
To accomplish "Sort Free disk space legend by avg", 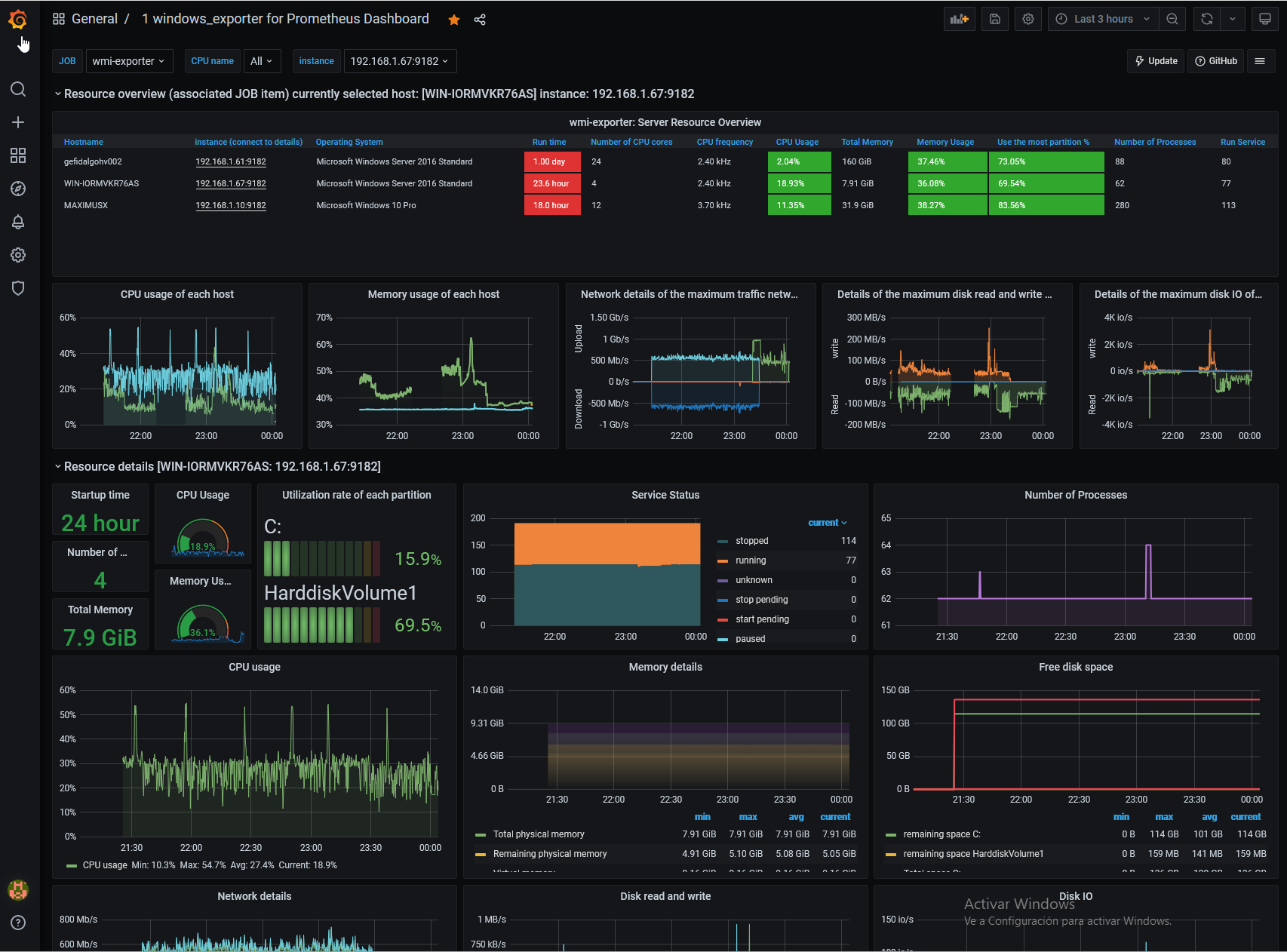I will coord(1209,817).
